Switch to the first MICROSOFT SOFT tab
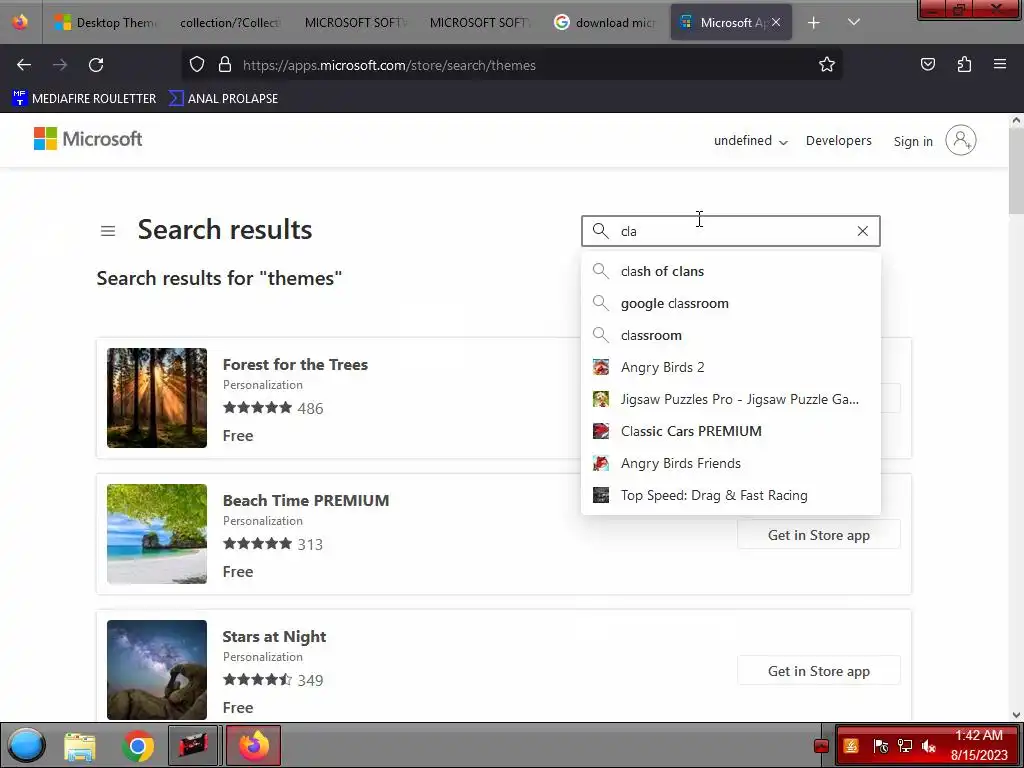Viewport: 1024px width, 768px height. click(x=355, y=23)
